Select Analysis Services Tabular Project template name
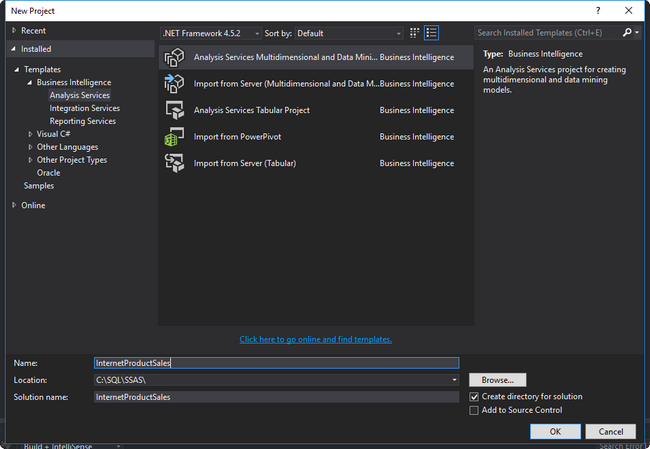Image resolution: width=650 pixels, height=449 pixels. (252, 110)
